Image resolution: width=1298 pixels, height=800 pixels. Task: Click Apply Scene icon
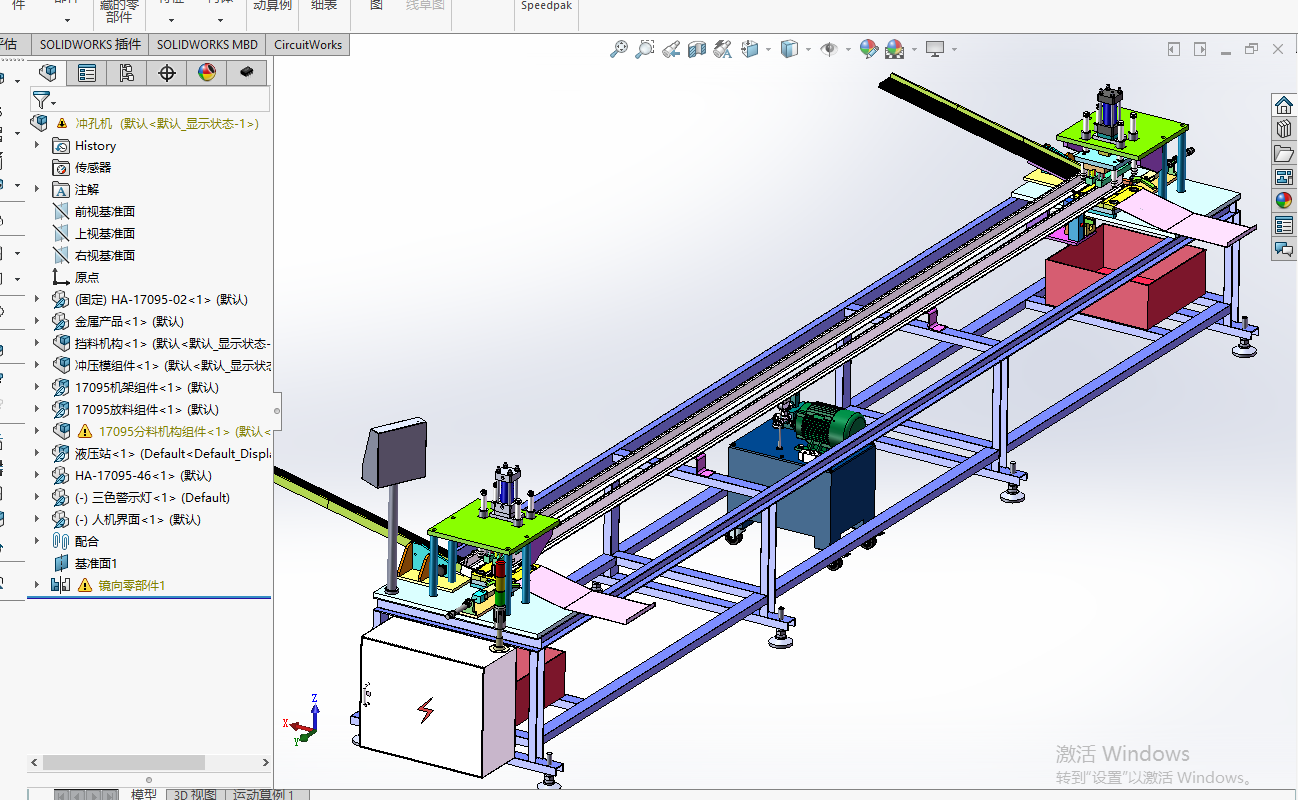(x=894, y=48)
